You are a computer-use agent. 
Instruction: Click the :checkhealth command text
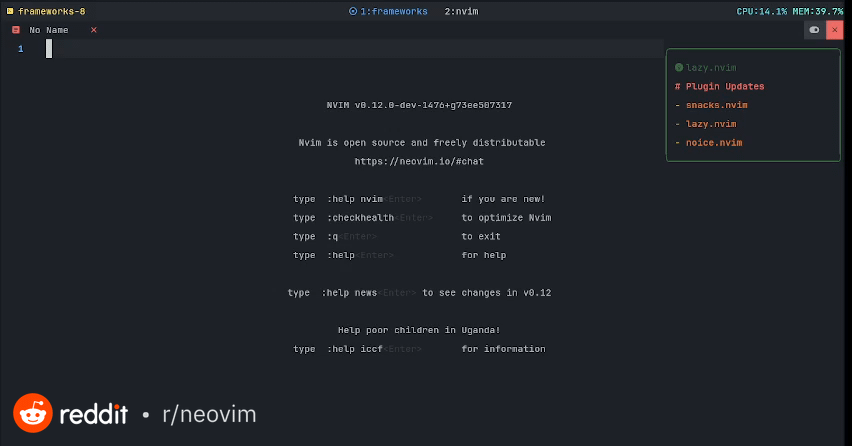pos(359,218)
